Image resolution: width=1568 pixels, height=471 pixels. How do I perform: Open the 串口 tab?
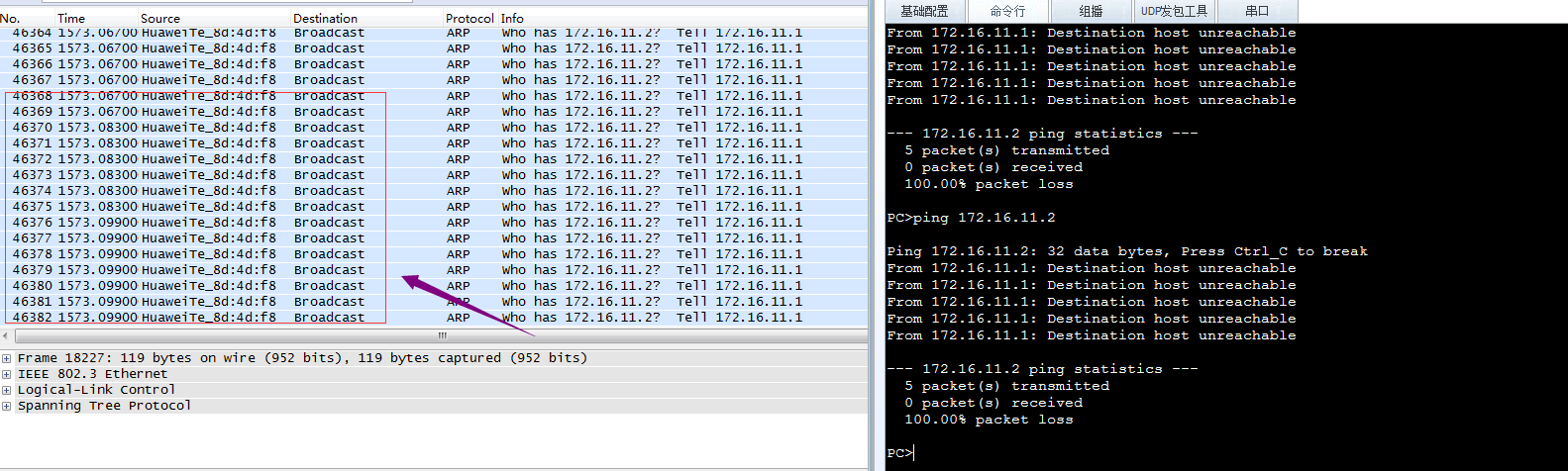coord(1257,11)
